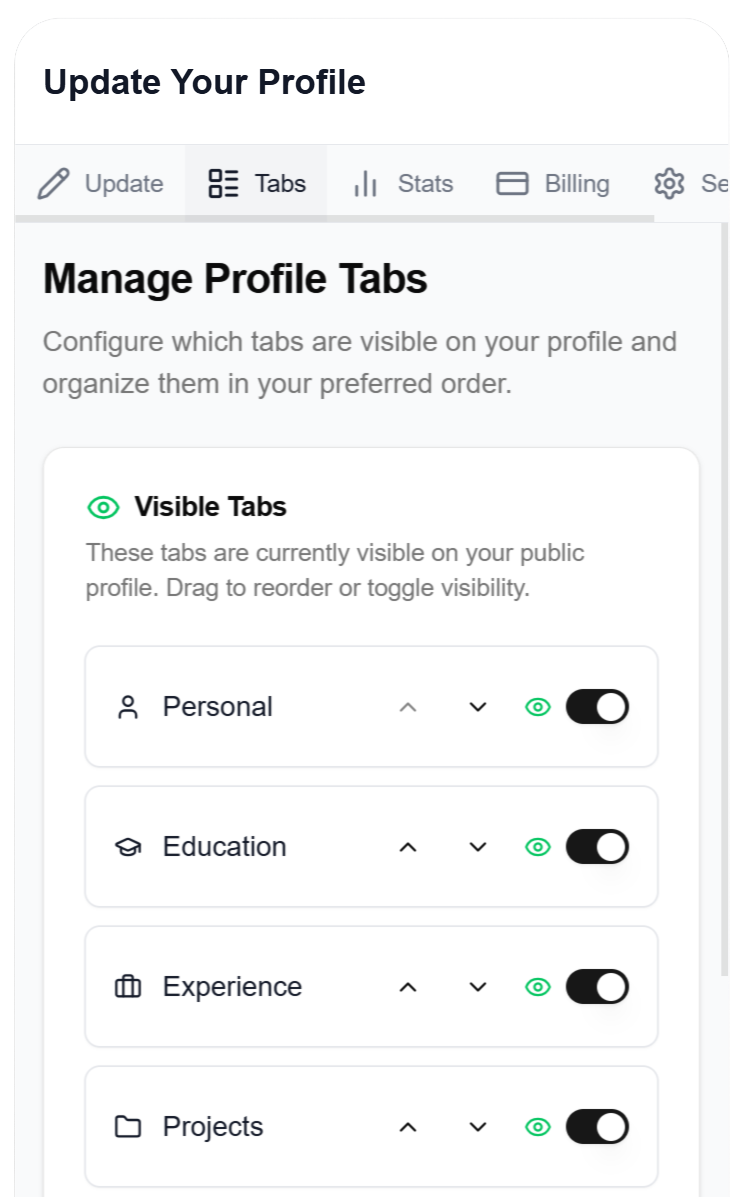The width and height of the screenshot is (742, 1197).
Task: Turn off the Personal tab switch
Action: pyautogui.click(x=598, y=707)
